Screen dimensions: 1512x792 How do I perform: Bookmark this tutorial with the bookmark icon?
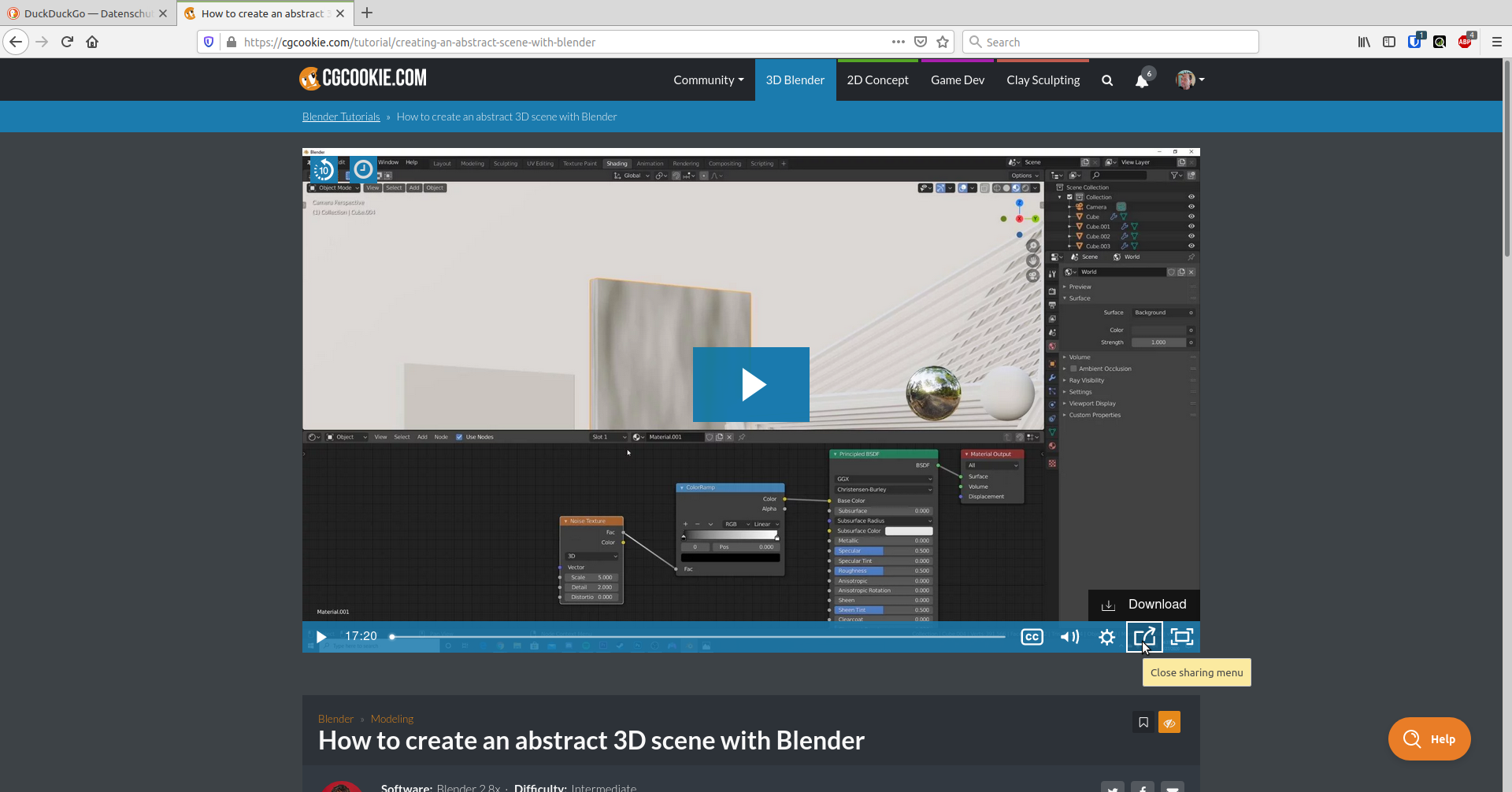click(1143, 722)
